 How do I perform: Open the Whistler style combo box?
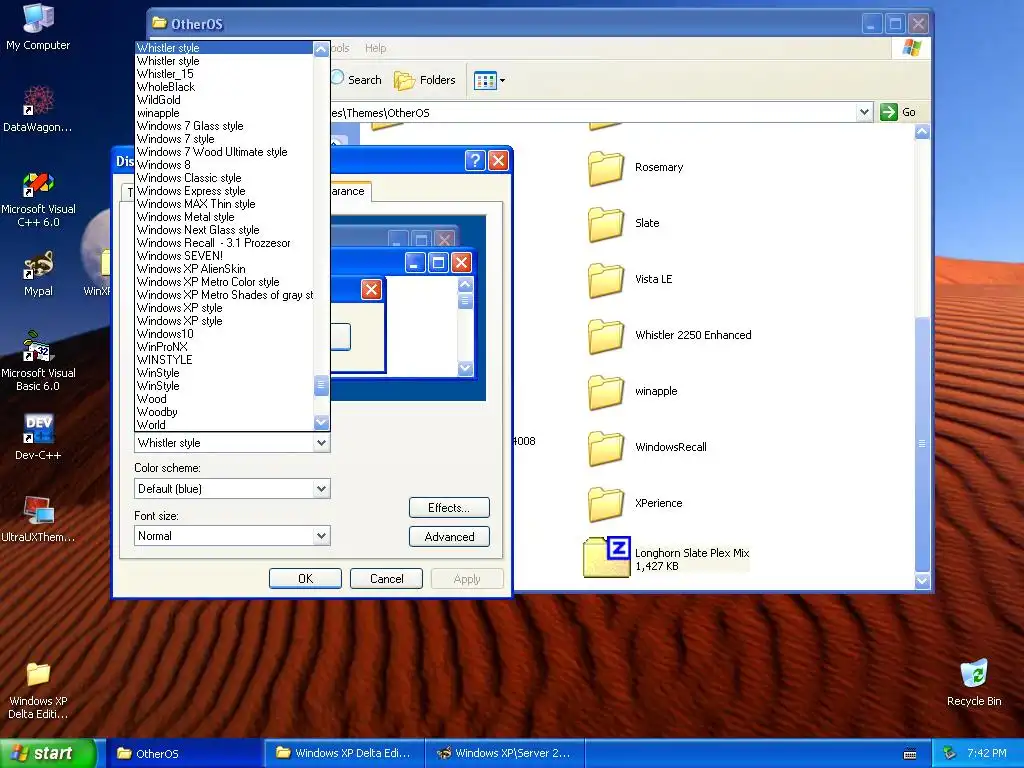tap(232, 443)
